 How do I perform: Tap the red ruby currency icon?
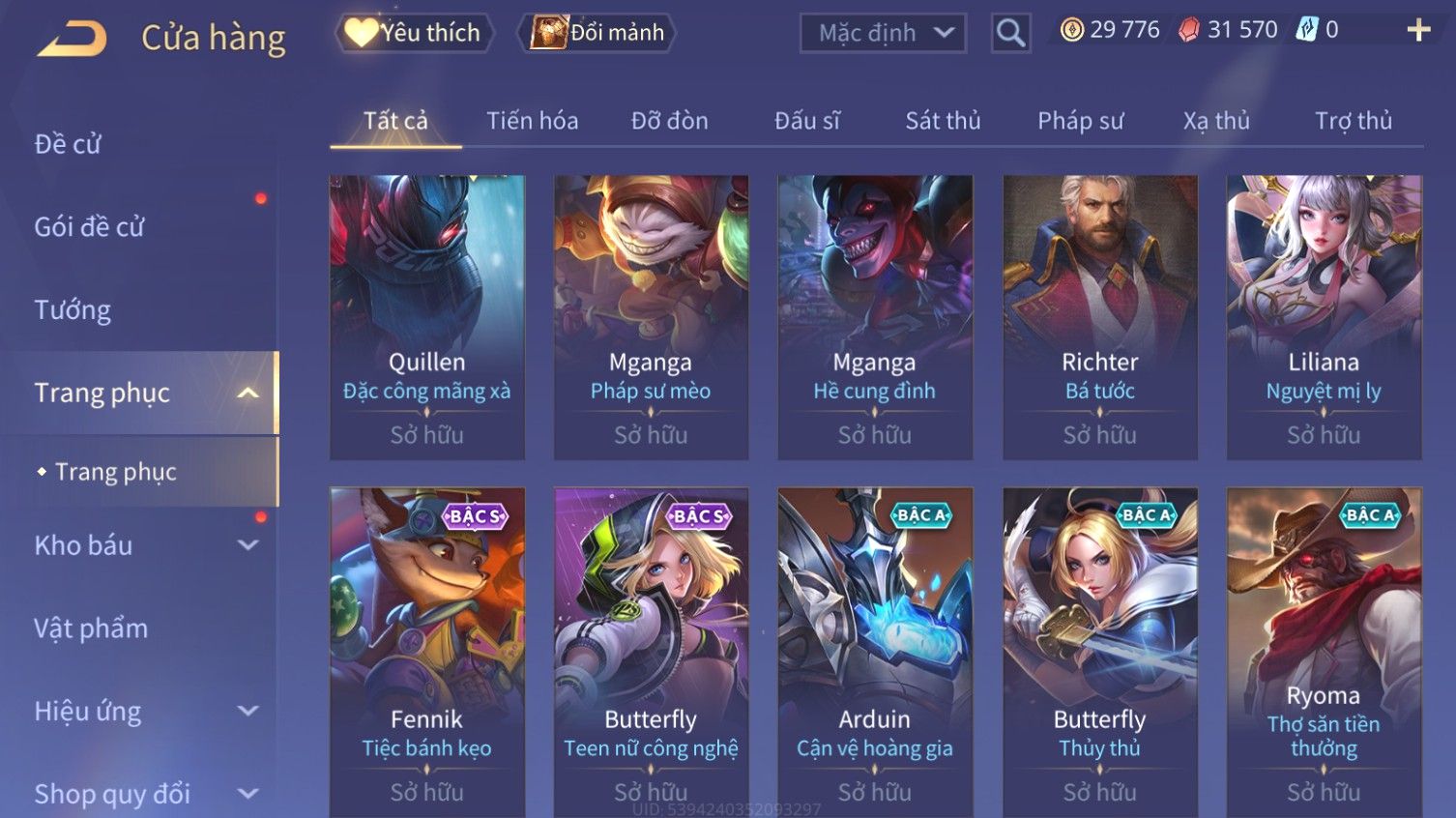1188,30
